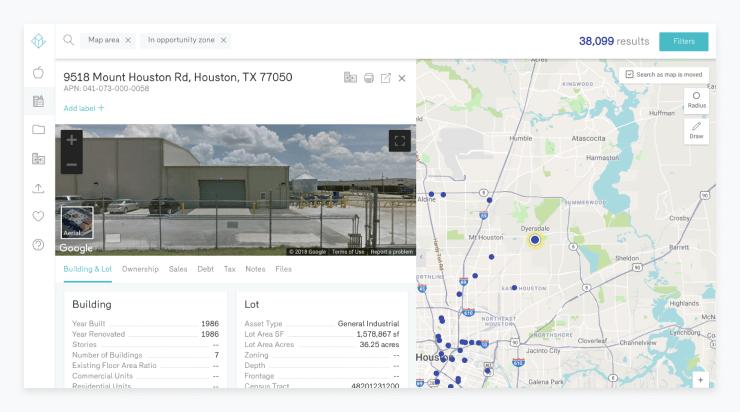The height and width of the screenshot is (412, 740).
Task: Expand street view to fullscreen
Action: 400,141
